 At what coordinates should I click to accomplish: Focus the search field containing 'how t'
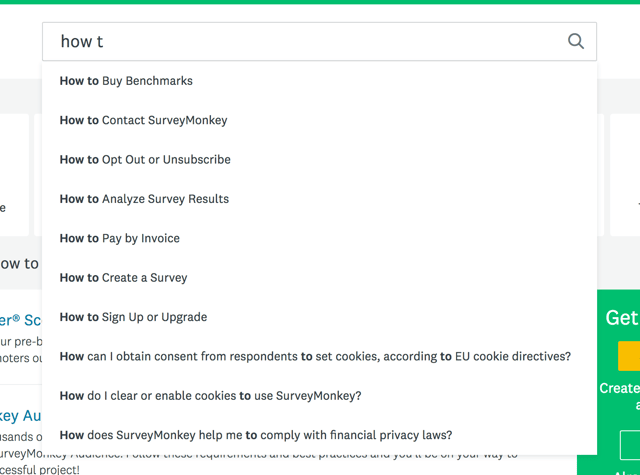pyautogui.click(x=300, y=41)
